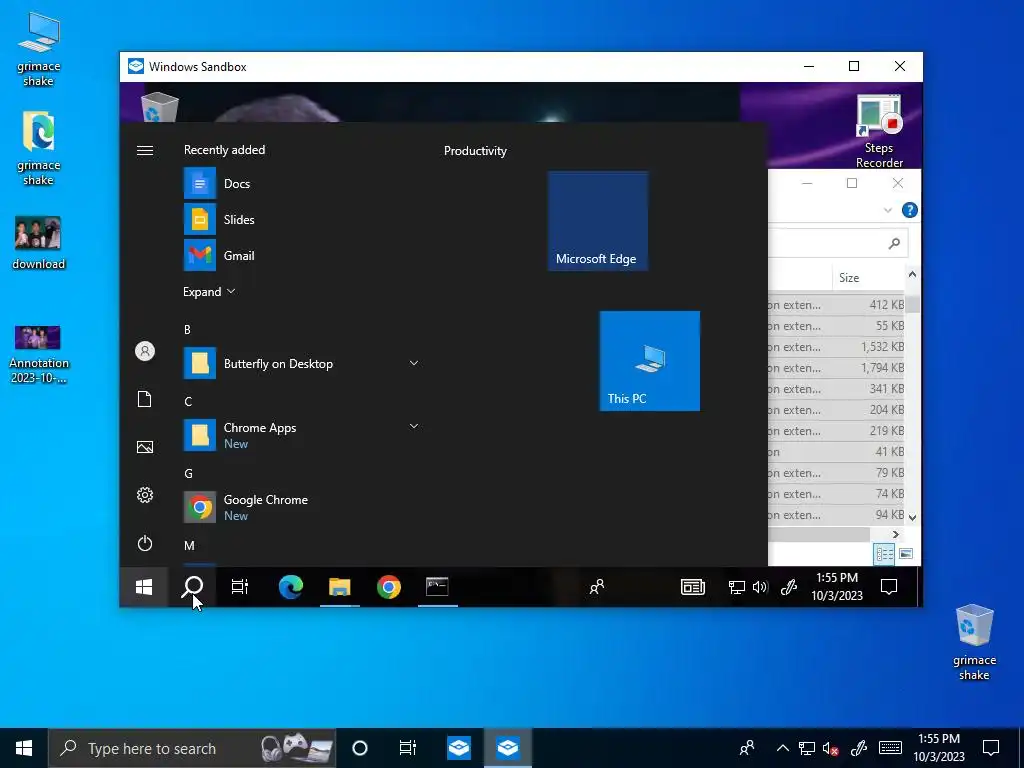Switch Explorer to details view

point(884,554)
